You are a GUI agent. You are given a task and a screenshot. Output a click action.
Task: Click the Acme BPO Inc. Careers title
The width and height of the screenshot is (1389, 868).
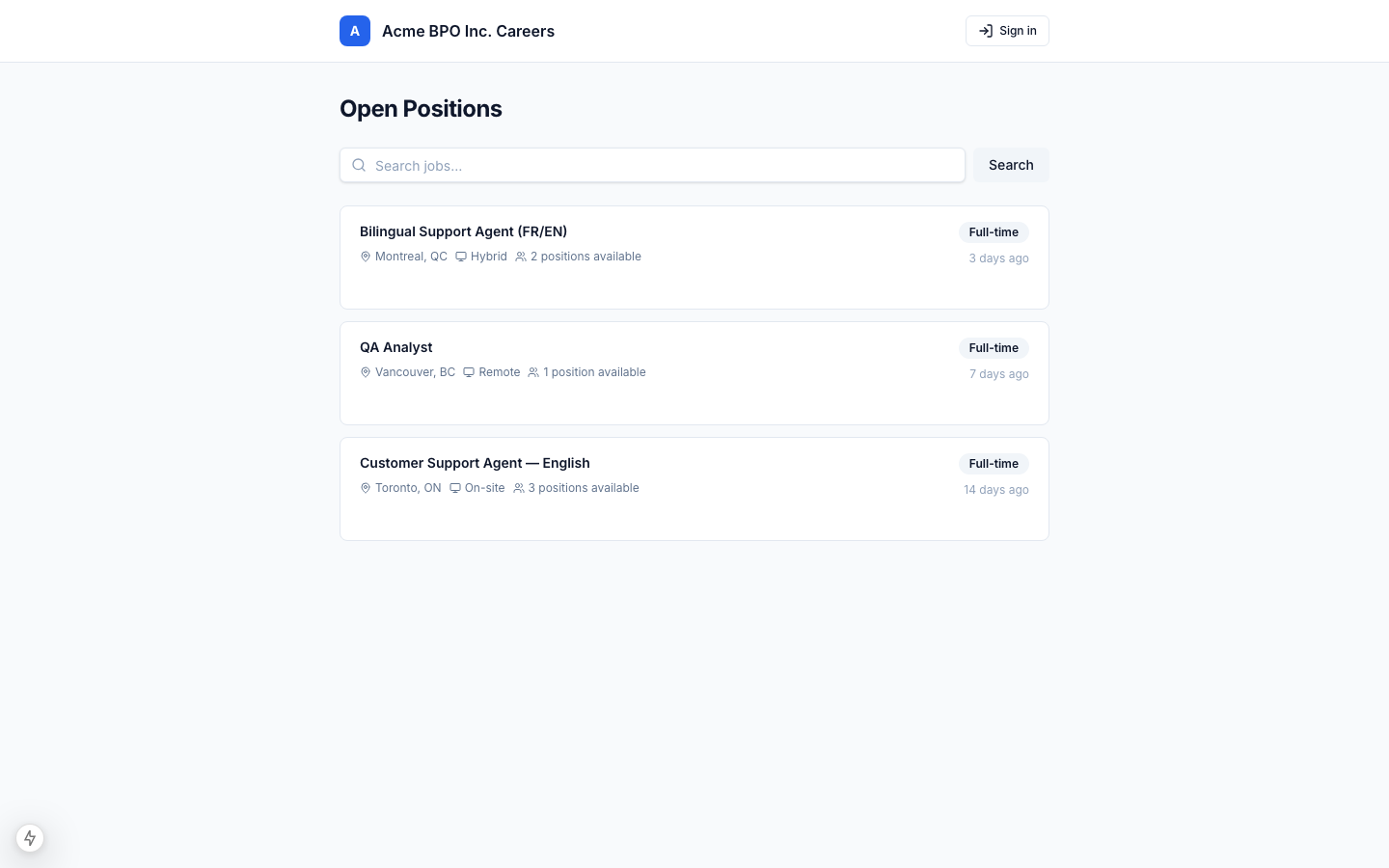[468, 31]
